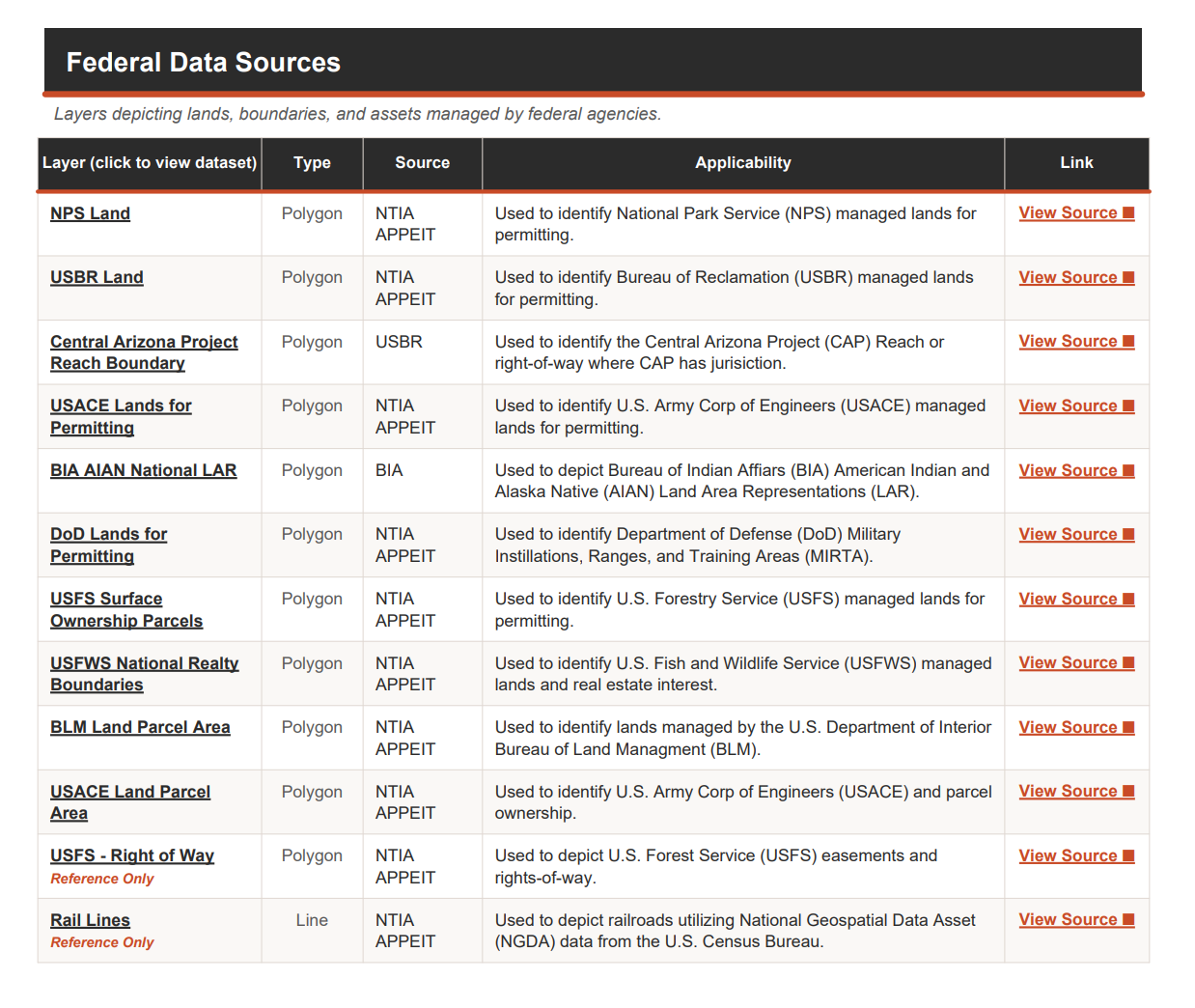The image size is (1195, 1008).
Task: Click View Source for USFS Surface Ownership Parcels
Action: pos(1076,599)
